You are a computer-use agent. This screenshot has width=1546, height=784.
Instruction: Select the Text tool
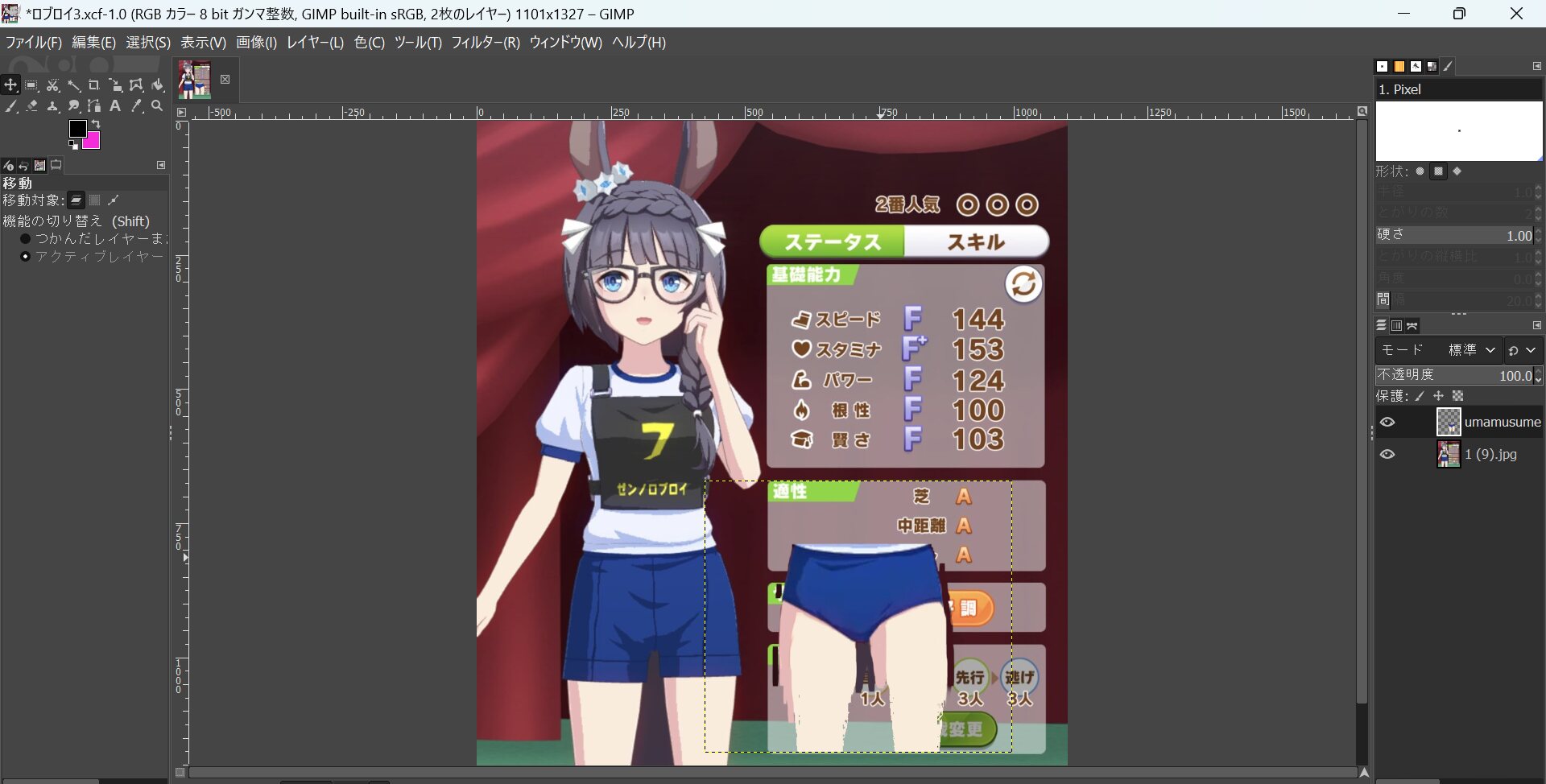[115, 106]
